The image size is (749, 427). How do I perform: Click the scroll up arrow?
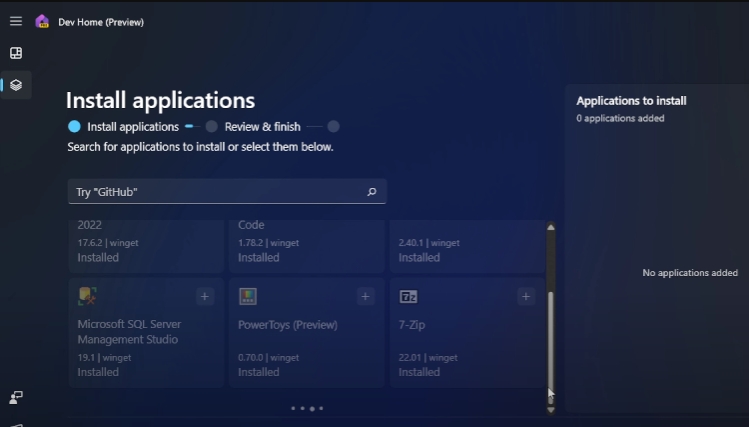[551, 227]
